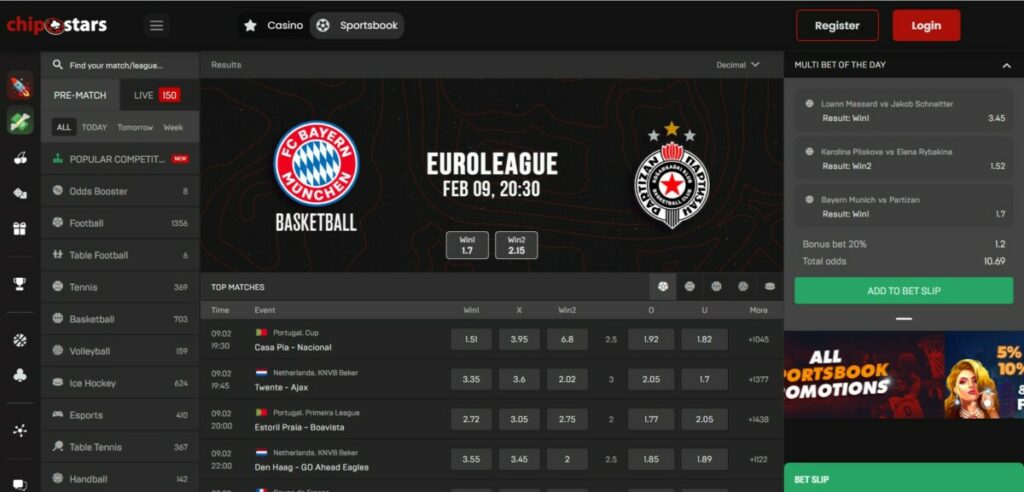Screen dimensions: 1024x492
Task: Click the search magnifier icon
Action: [57, 65]
